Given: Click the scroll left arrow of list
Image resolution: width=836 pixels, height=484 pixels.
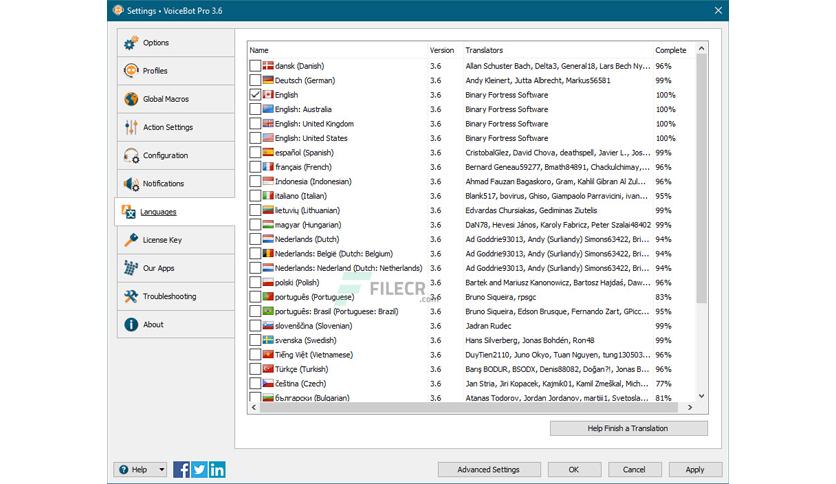Looking at the screenshot, I should (x=254, y=407).
